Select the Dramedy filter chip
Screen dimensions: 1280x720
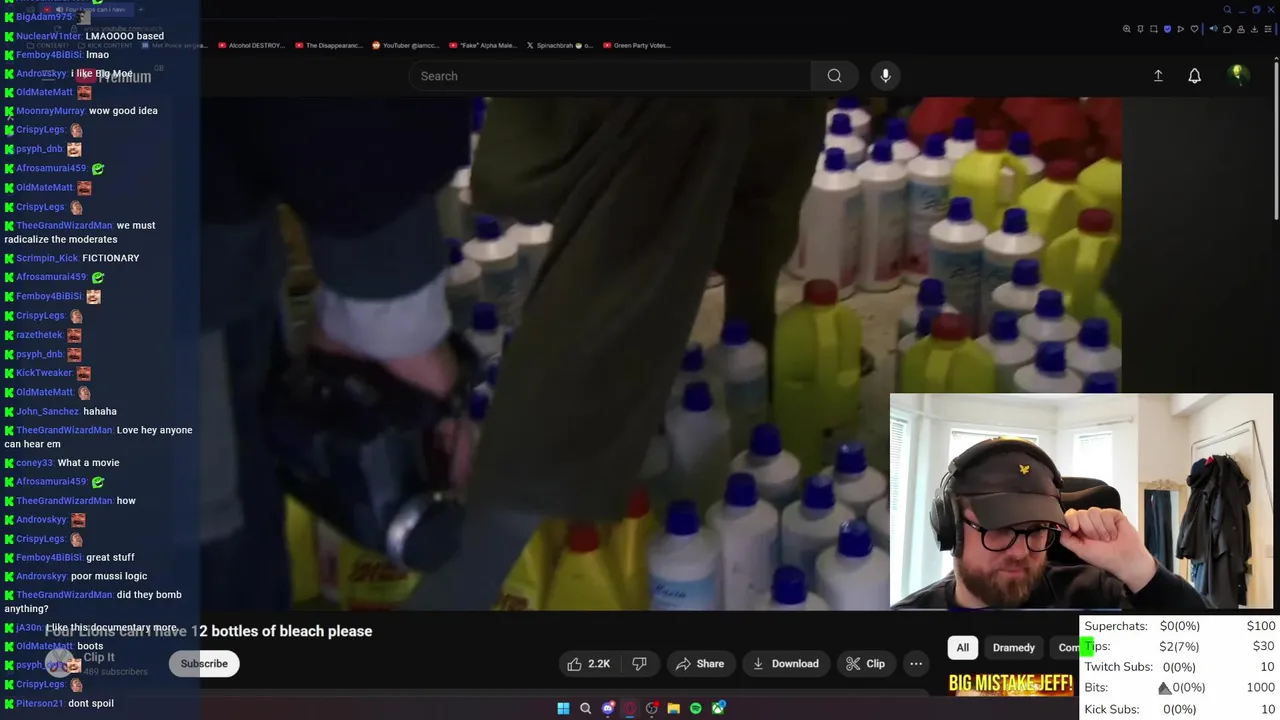click(x=1013, y=647)
